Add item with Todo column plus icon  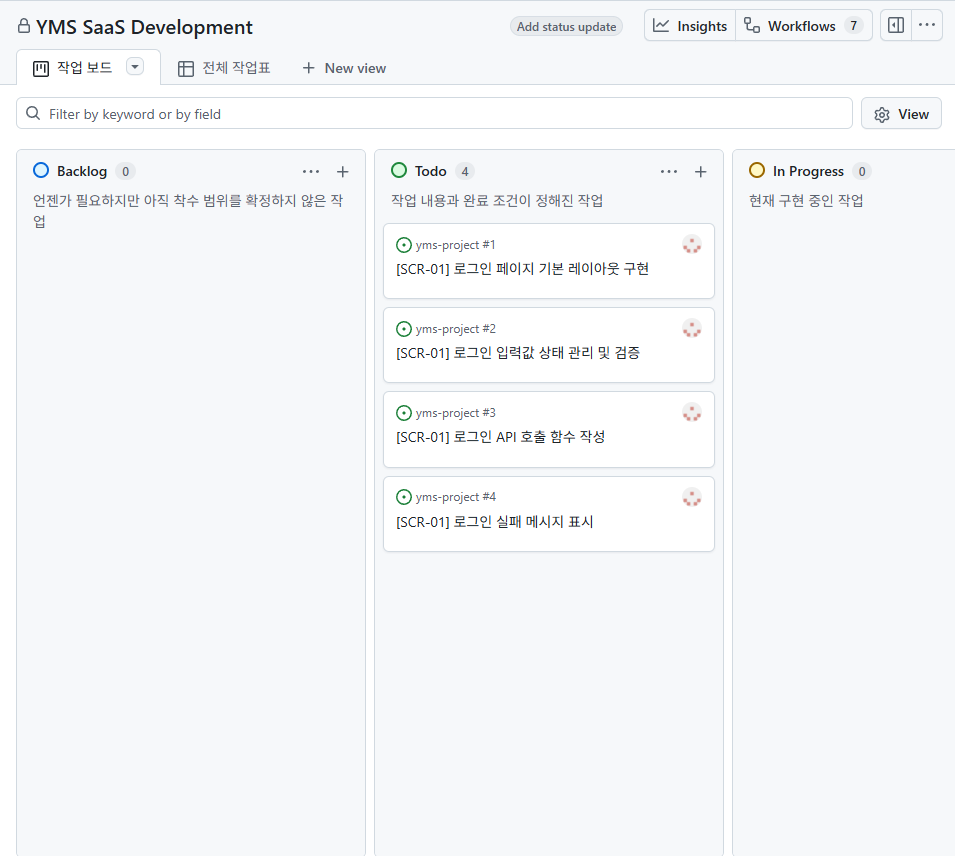[700, 172]
